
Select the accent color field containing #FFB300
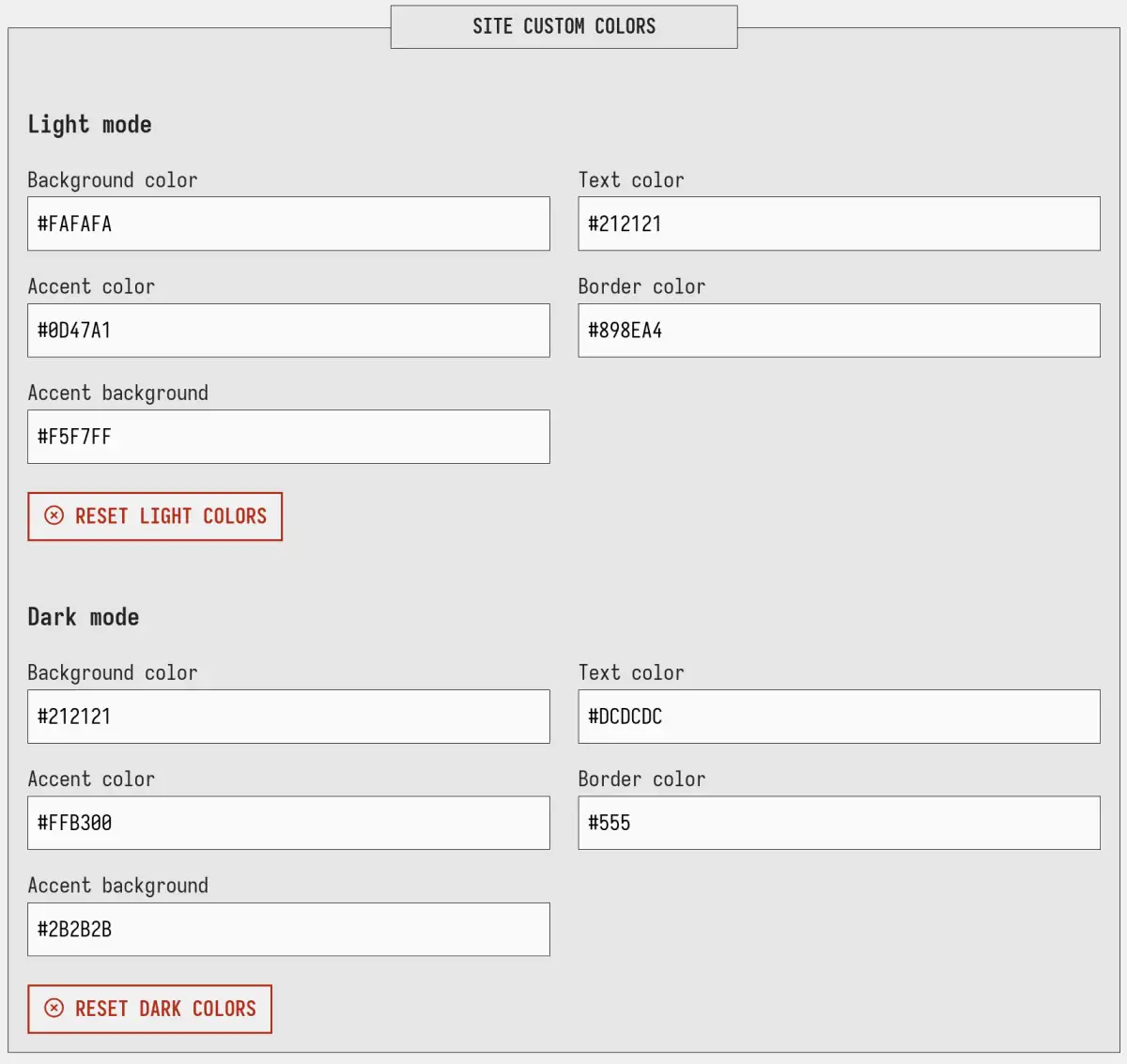point(288,823)
